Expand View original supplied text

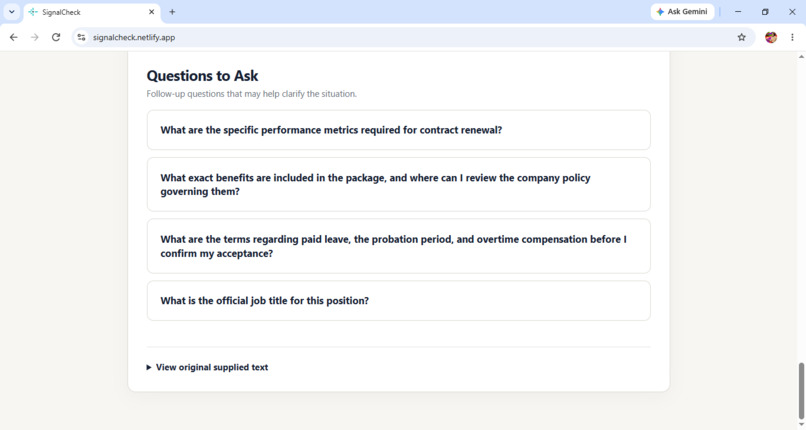tap(207, 367)
